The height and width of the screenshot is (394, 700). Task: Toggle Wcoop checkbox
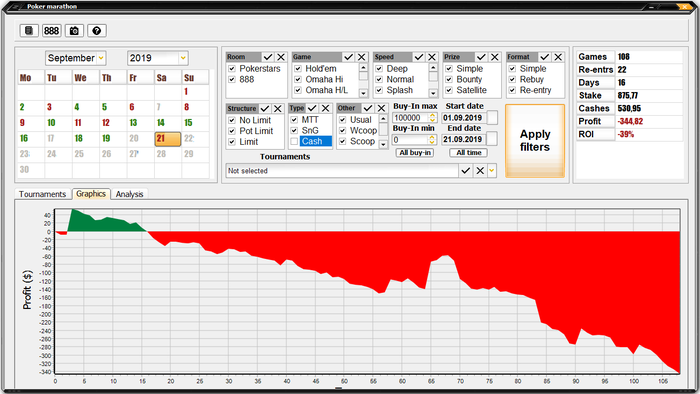click(342, 131)
